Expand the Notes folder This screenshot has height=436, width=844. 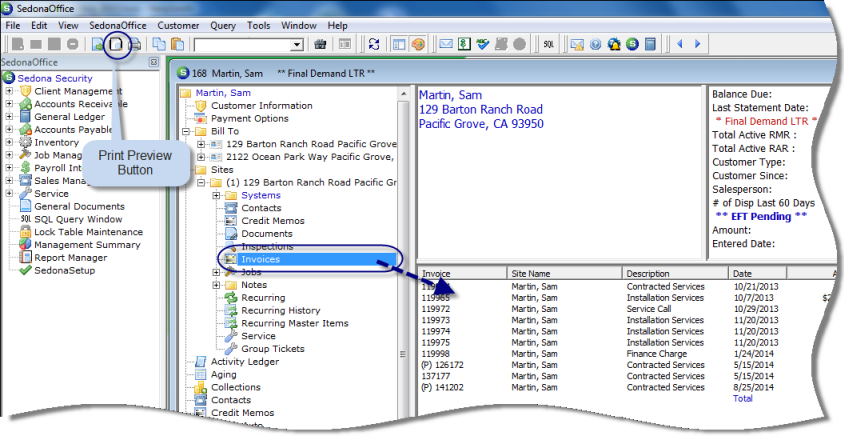click(216, 285)
